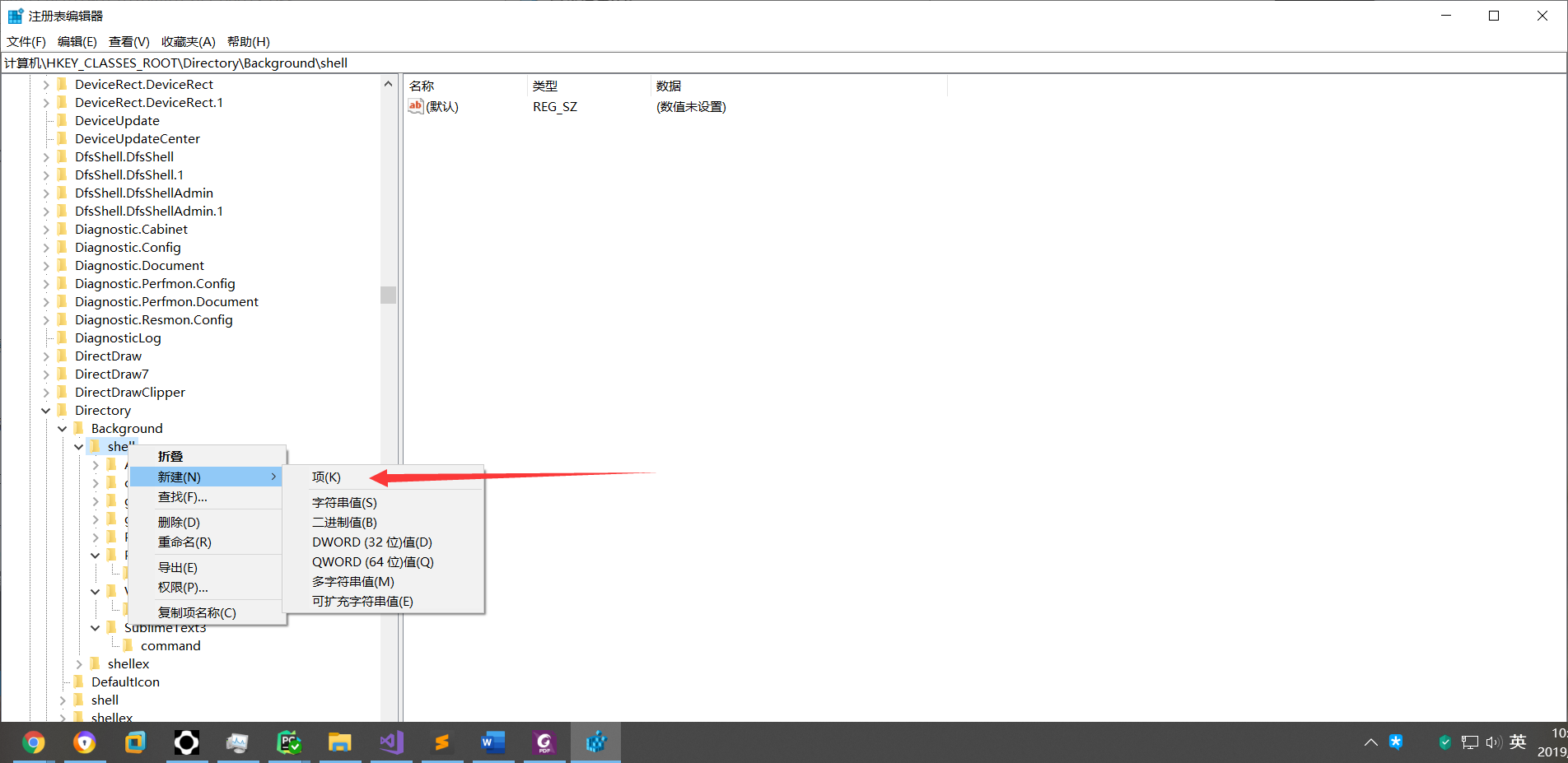Expand the DirectDrawClipper node
Screen dimensions: 1568x763
point(46,392)
